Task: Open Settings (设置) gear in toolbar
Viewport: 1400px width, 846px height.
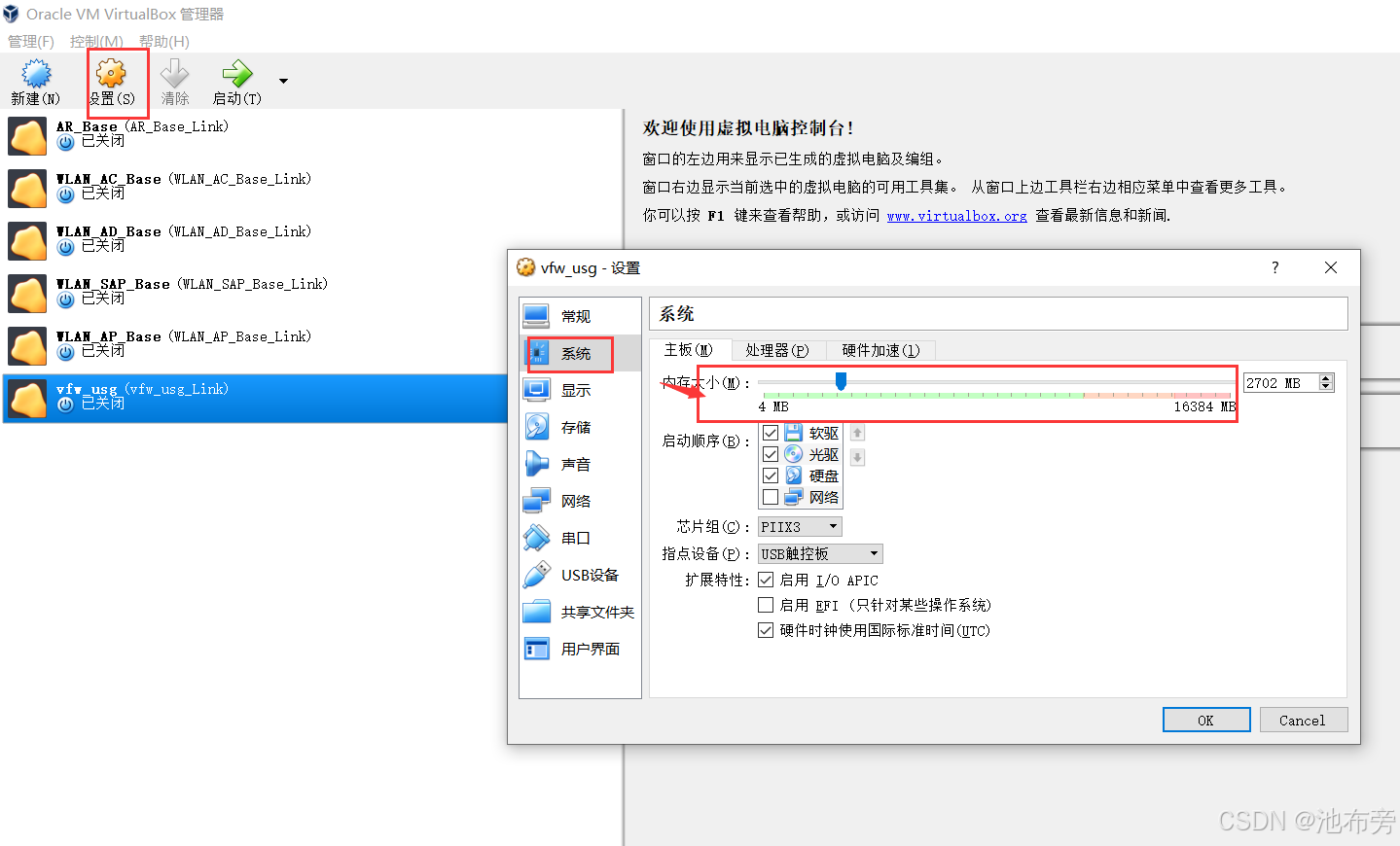Action: click(112, 74)
